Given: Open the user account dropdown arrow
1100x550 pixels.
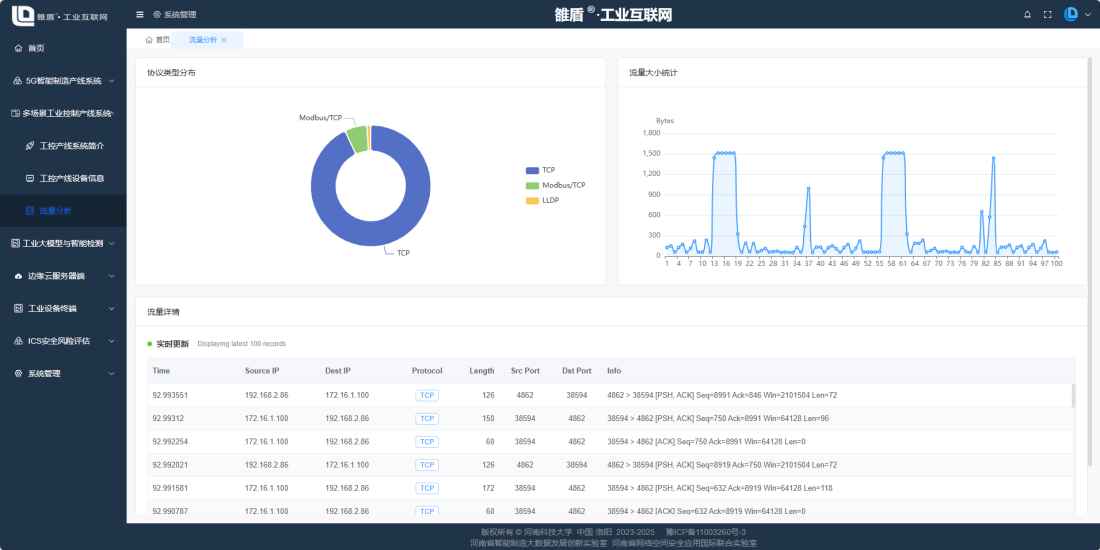Looking at the screenshot, I should tap(1086, 15).
